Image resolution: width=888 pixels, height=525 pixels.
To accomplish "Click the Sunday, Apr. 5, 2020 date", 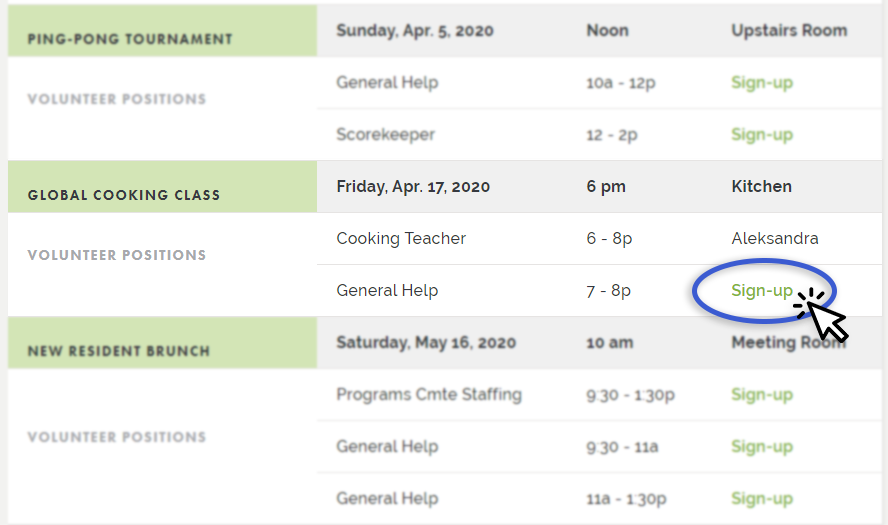I will click(415, 31).
